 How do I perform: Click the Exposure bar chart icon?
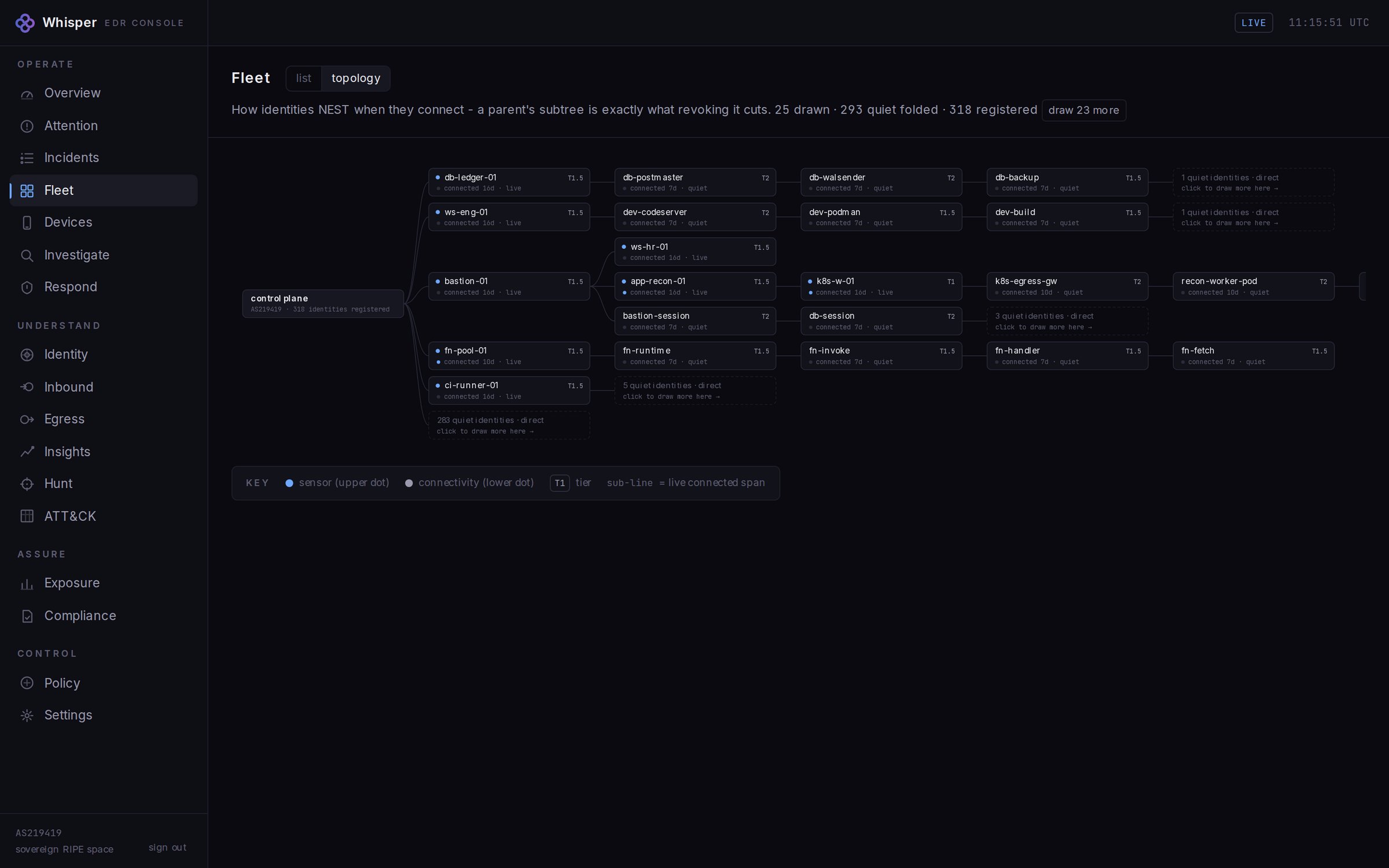[27, 584]
